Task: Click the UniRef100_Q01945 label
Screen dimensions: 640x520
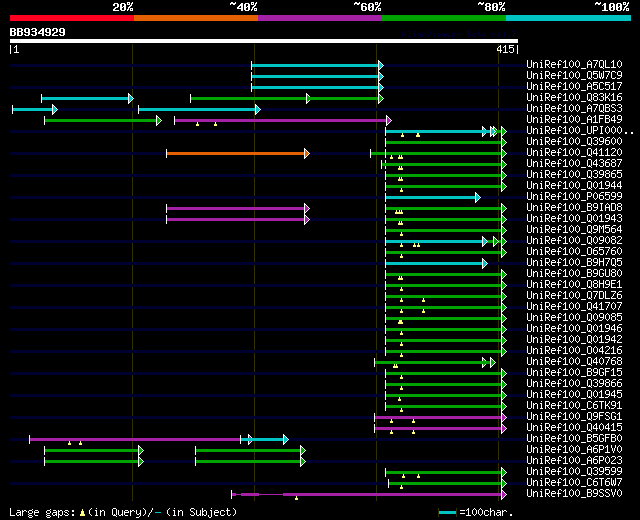Action: click(x=574, y=395)
